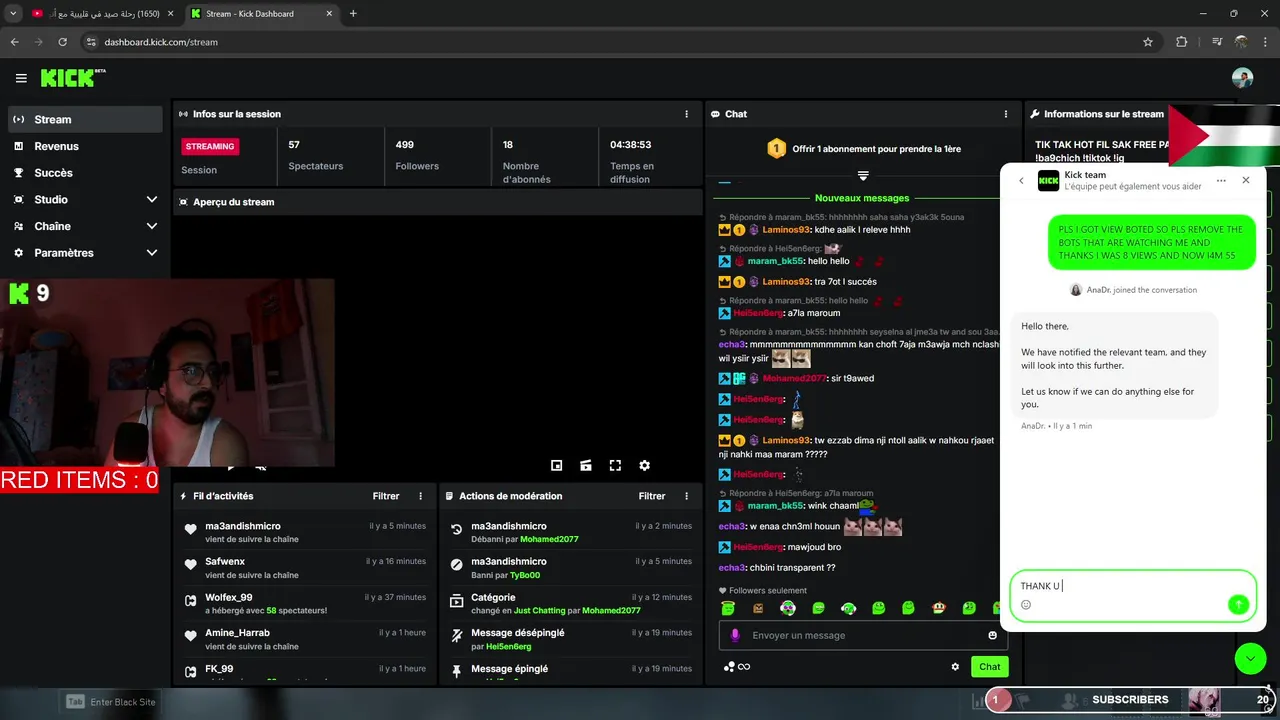1280x720 pixels.
Task: Open the Chat panel three-dot options menu
Action: point(1006,114)
